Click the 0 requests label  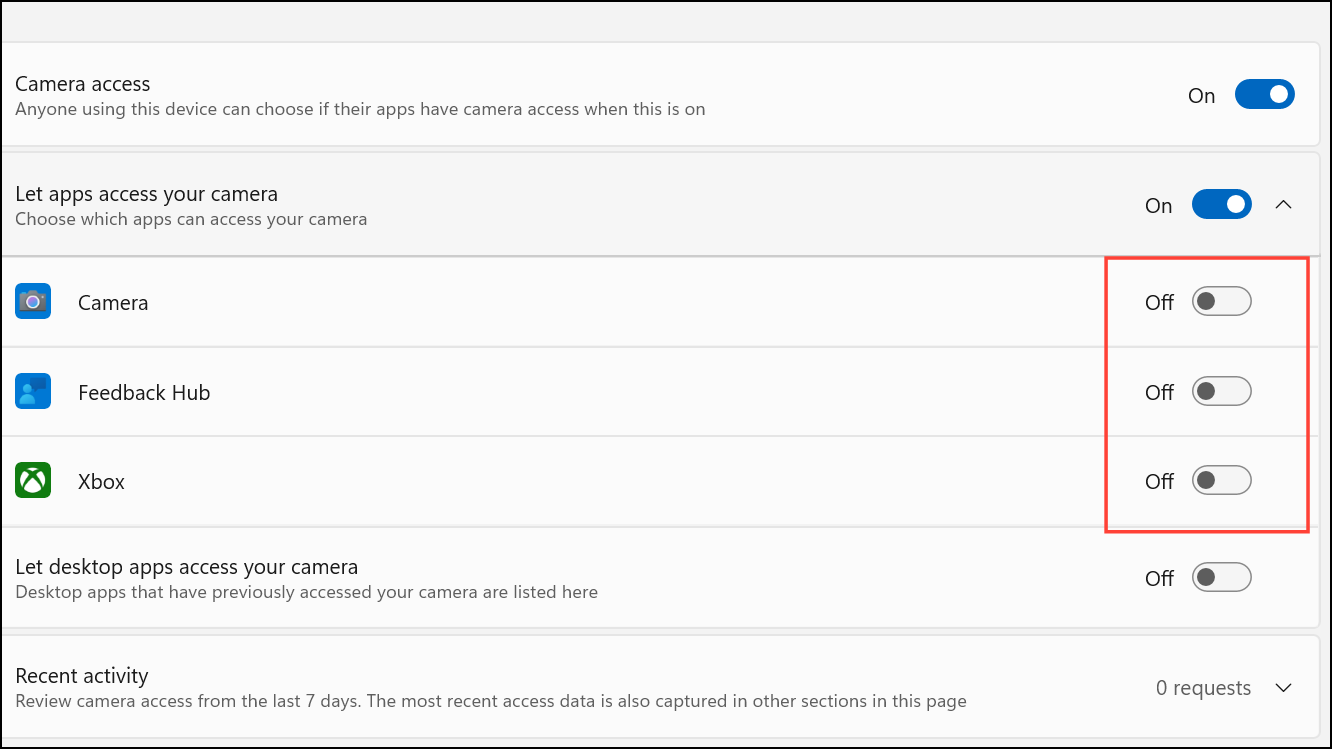pyautogui.click(x=1204, y=688)
